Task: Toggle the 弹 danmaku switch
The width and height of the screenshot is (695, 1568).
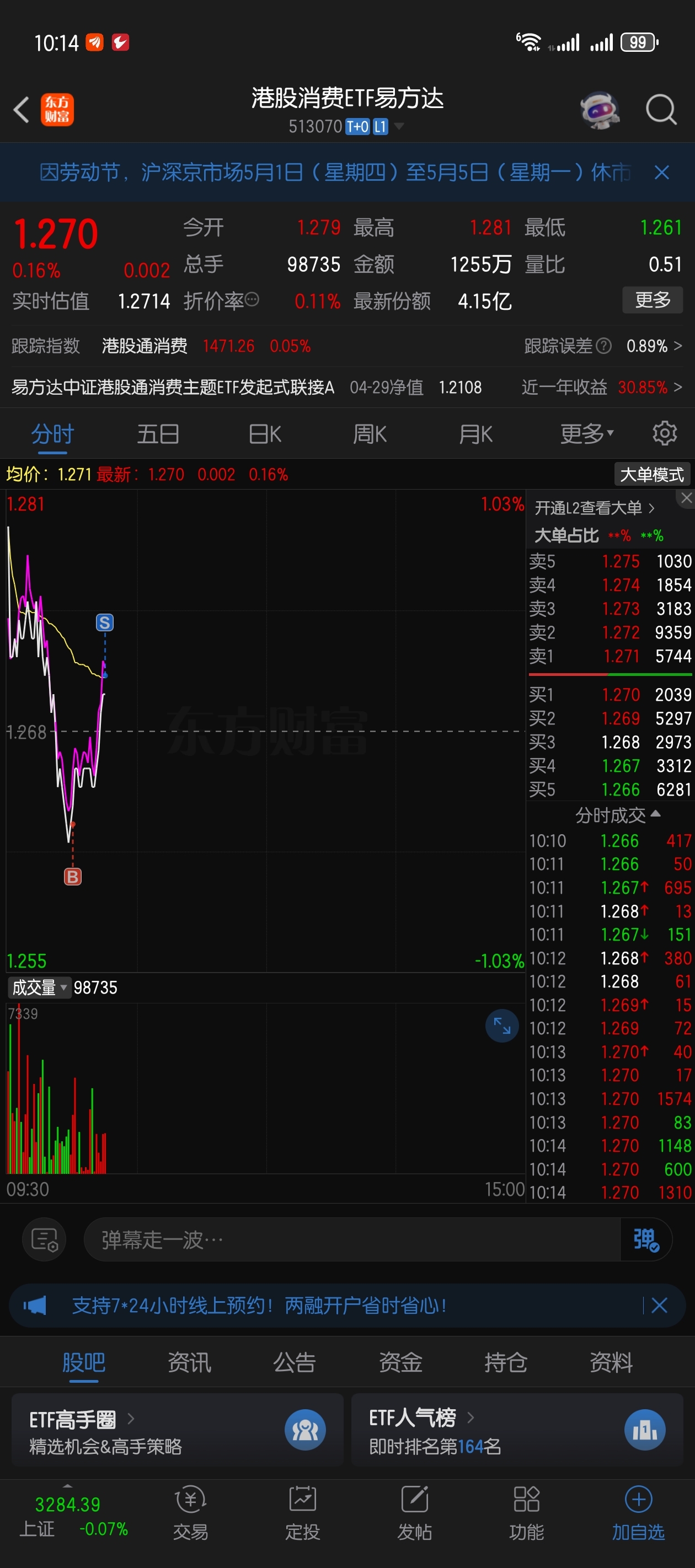Action: 646,1239
